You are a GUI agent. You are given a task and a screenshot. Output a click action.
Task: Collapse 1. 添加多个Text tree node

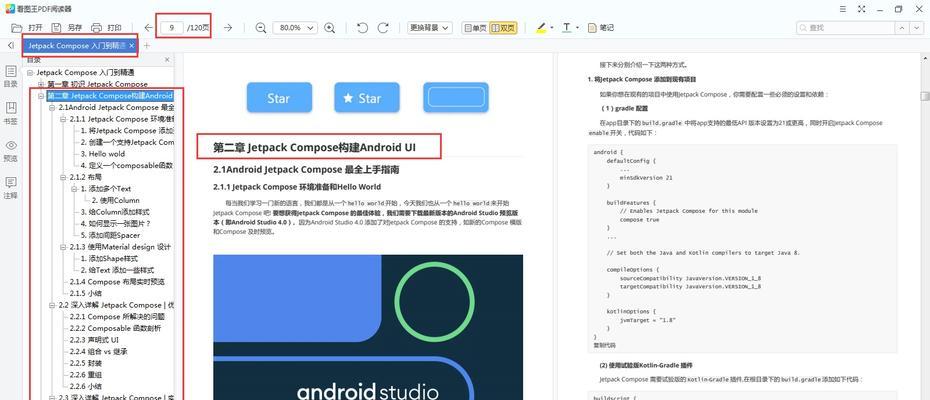[74, 189]
